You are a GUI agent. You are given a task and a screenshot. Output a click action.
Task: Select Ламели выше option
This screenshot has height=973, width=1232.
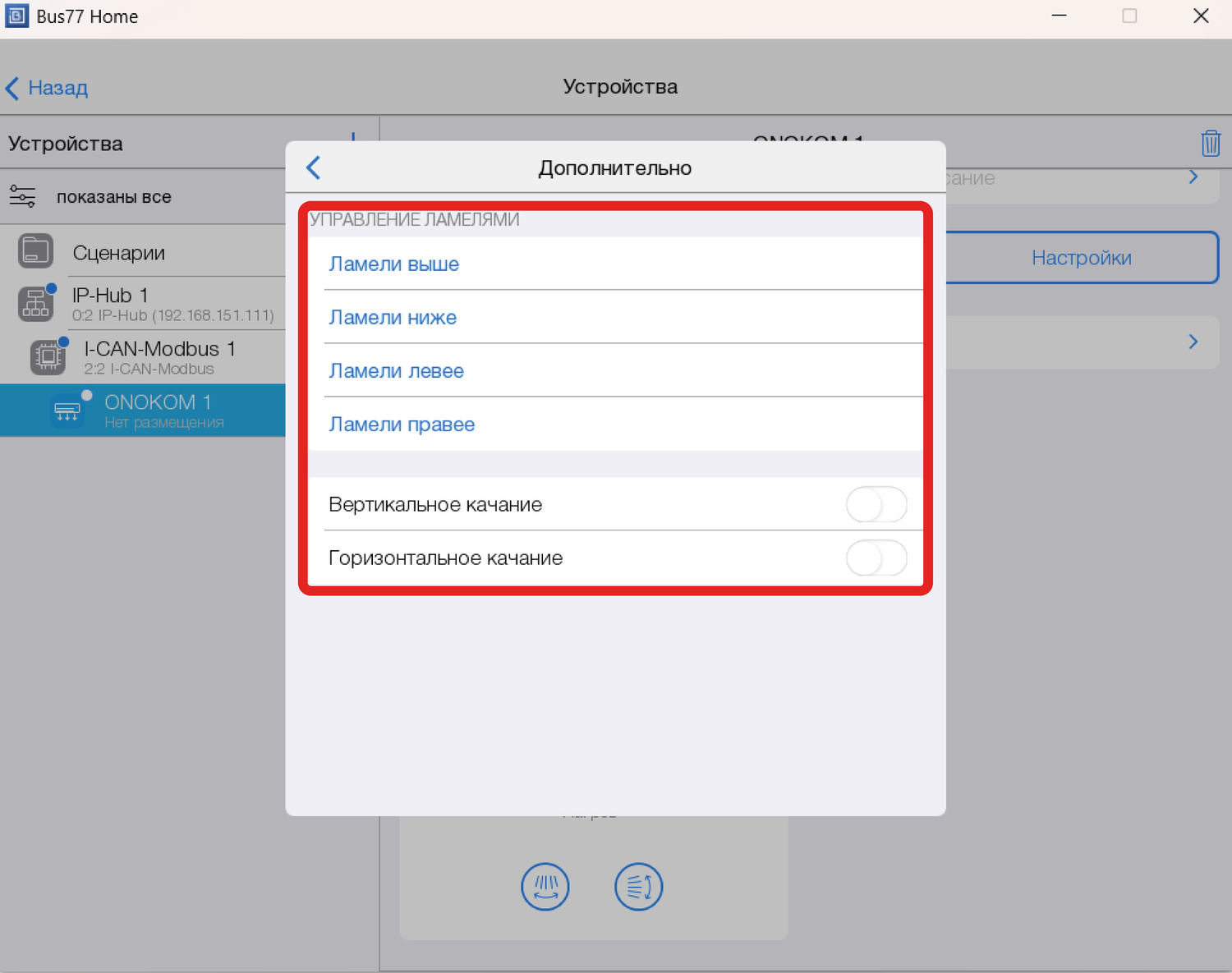393,264
